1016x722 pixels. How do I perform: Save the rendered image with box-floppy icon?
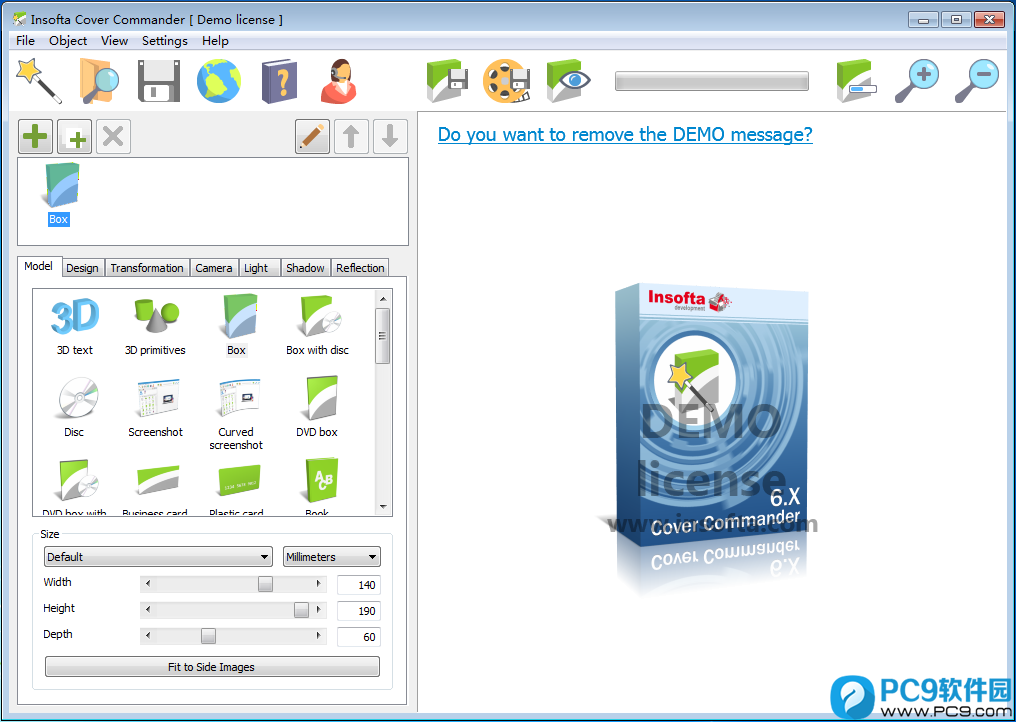click(x=447, y=81)
